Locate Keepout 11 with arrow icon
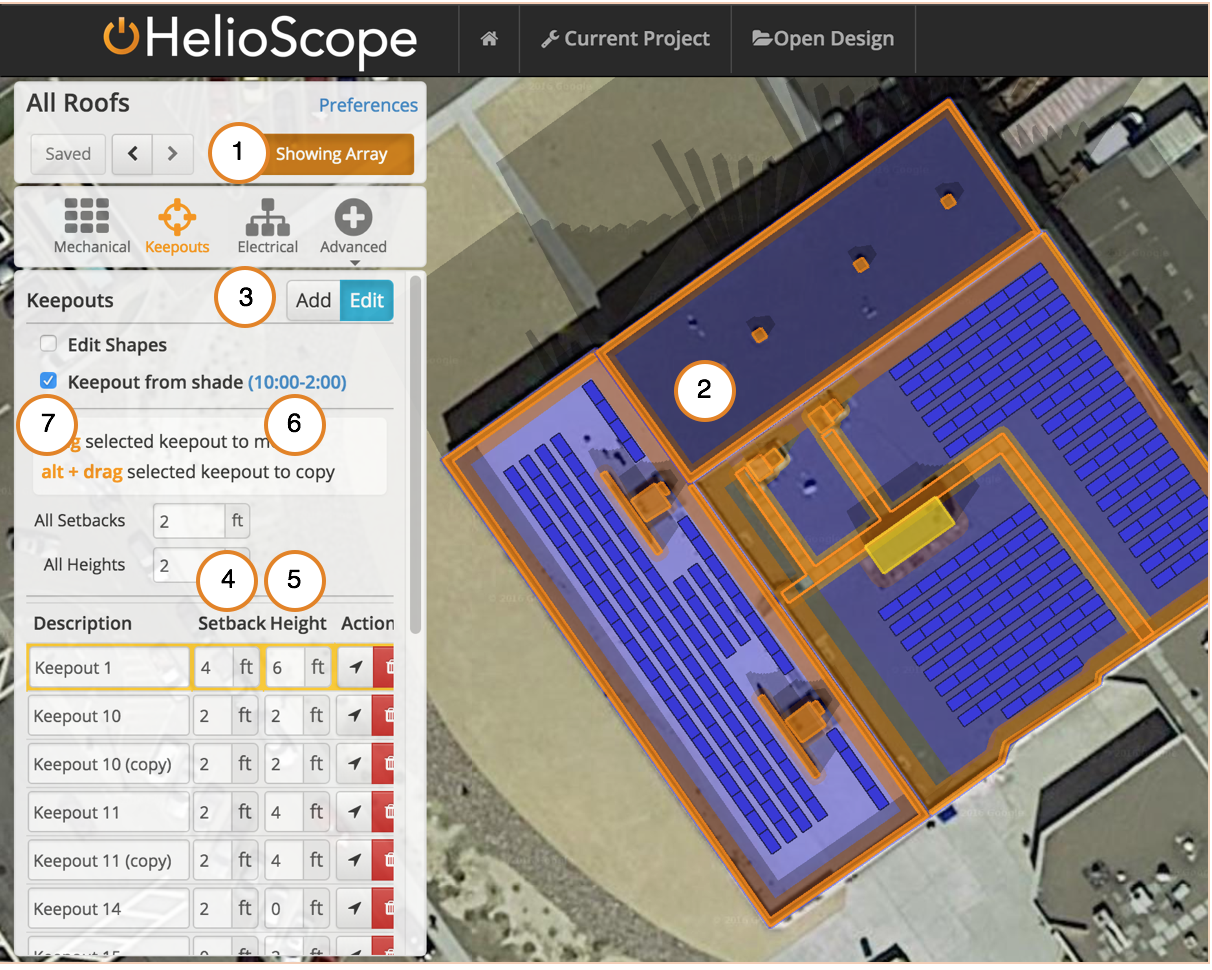This screenshot has width=1212, height=970. coord(354,813)
